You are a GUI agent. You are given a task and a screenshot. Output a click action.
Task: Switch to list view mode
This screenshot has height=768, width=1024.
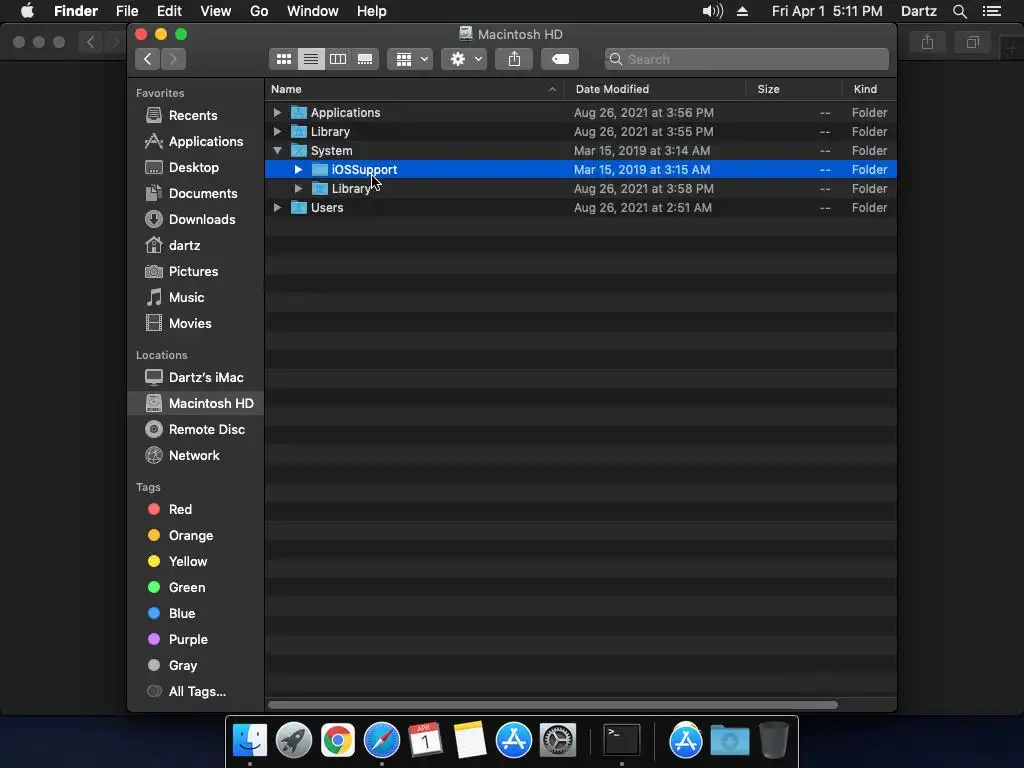[311, 59]
